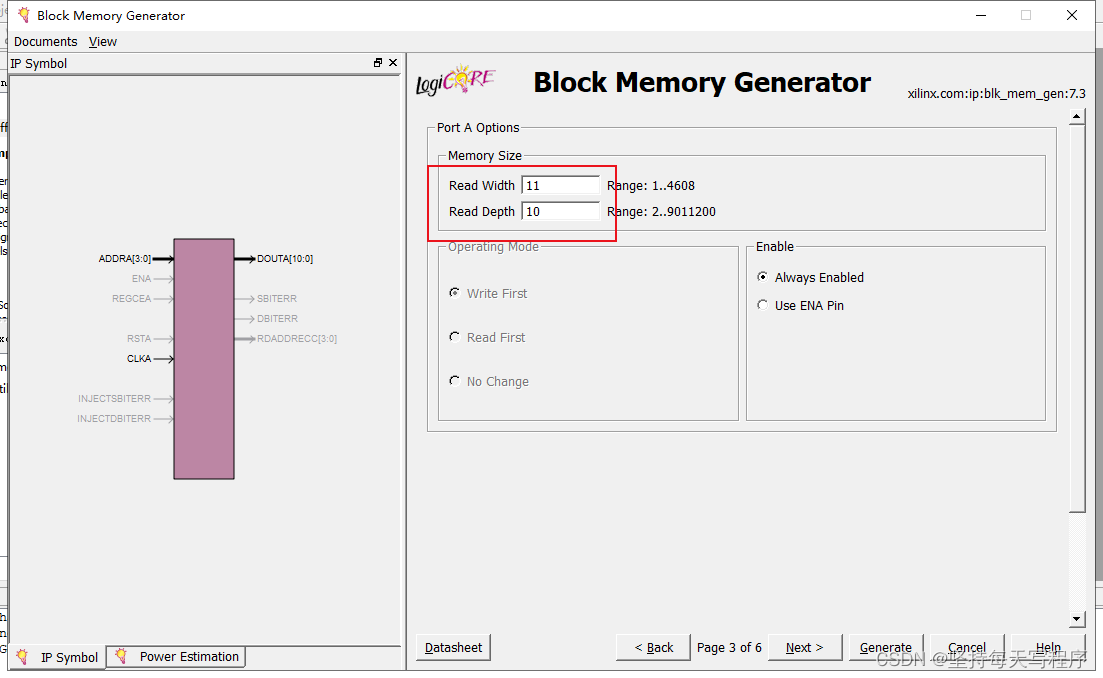Enable the Always Enabled option
The height and width of the screenshot is (678, 1103).
(762, 277)
